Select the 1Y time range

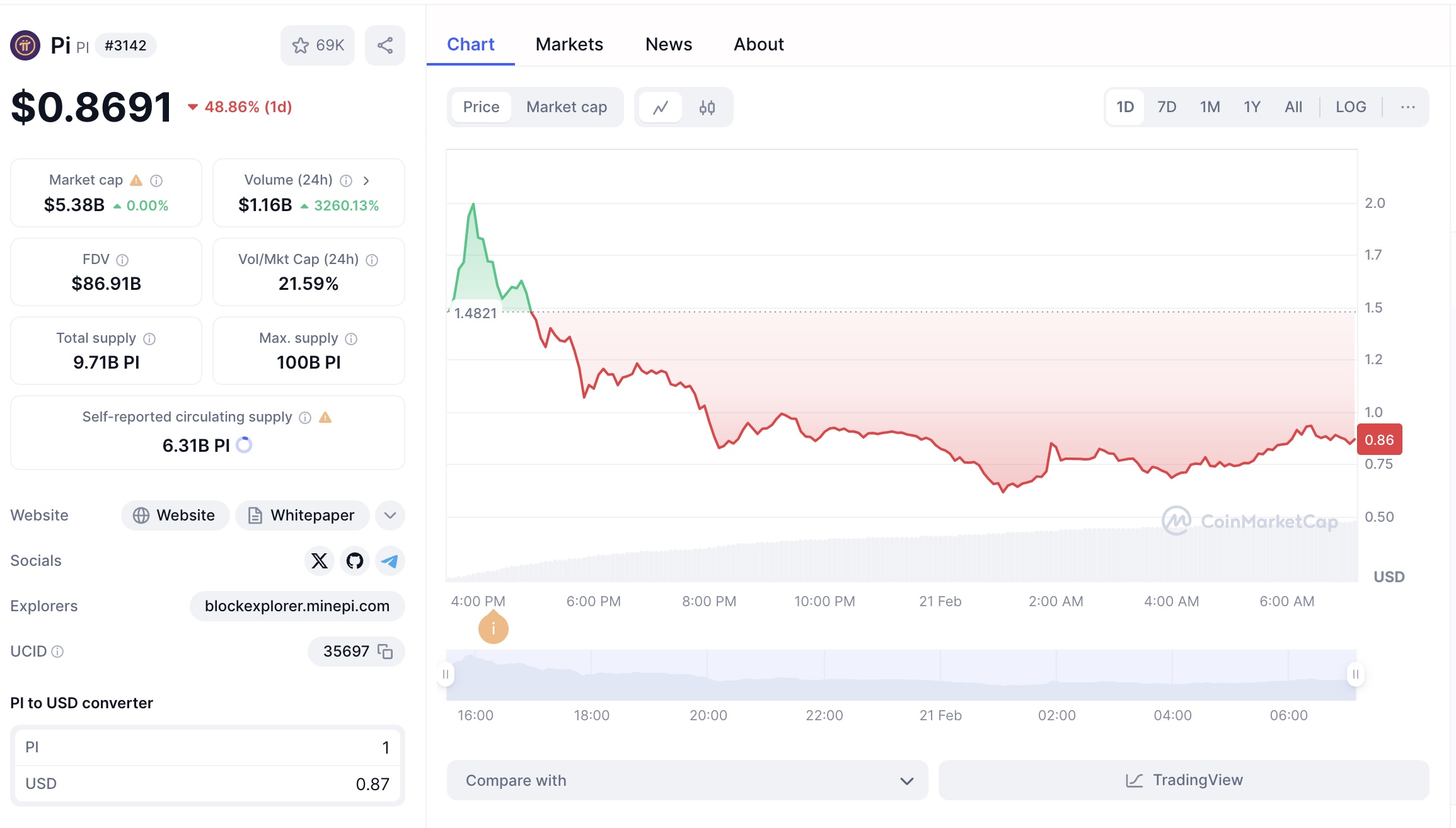[x=1252, y=107]
